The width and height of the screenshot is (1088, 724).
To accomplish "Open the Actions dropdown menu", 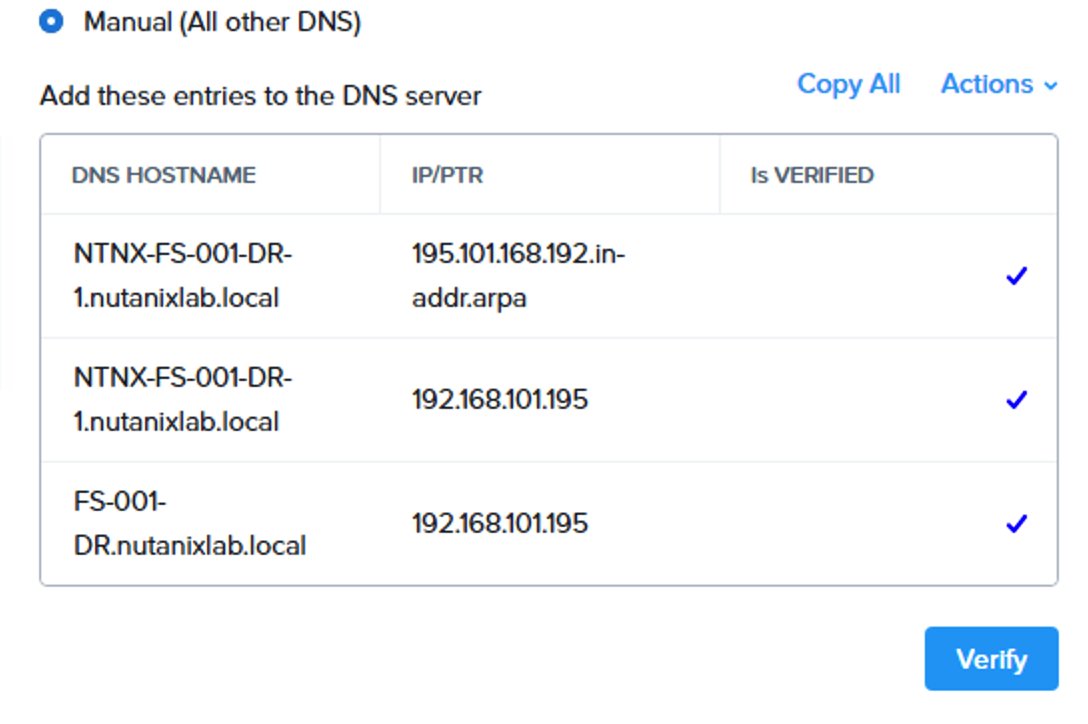I will (999, 84).
